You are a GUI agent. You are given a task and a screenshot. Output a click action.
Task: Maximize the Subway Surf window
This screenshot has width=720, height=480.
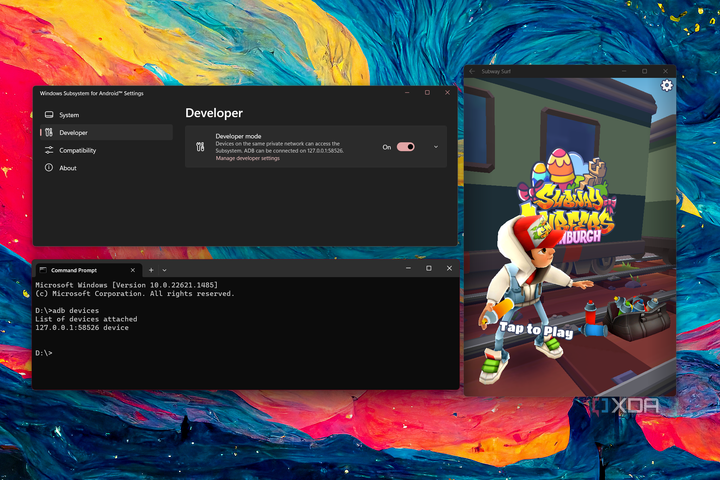[645, 71]
